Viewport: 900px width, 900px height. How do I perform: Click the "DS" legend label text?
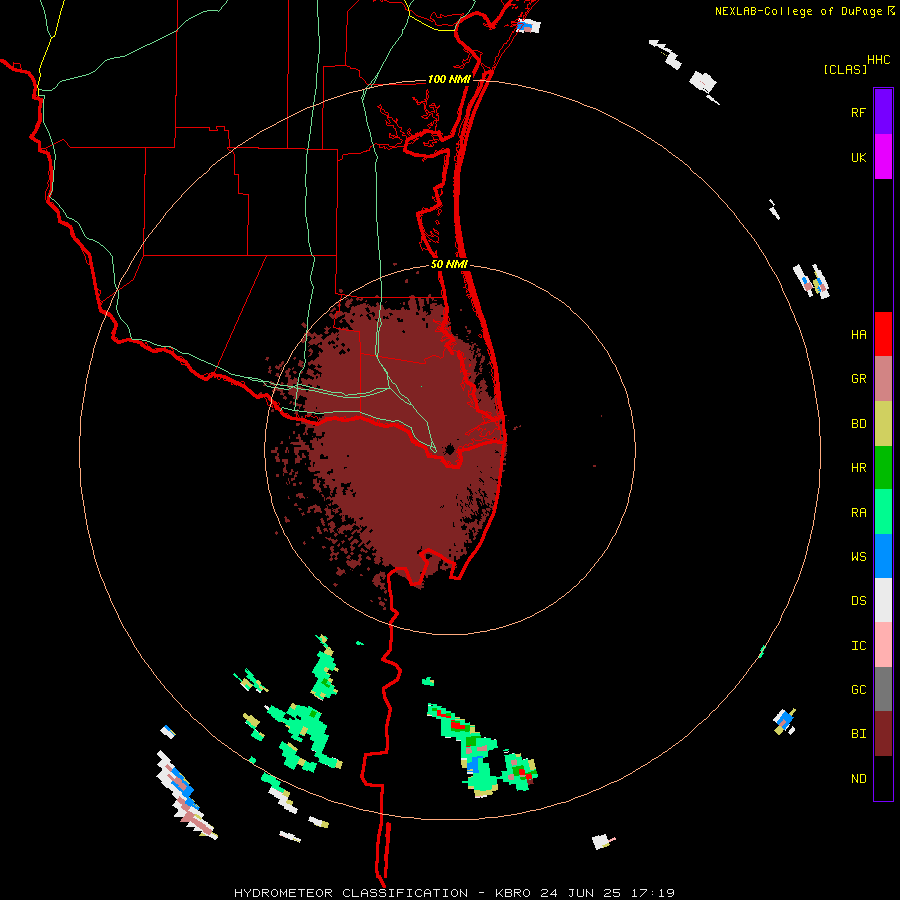pos(858,601)
